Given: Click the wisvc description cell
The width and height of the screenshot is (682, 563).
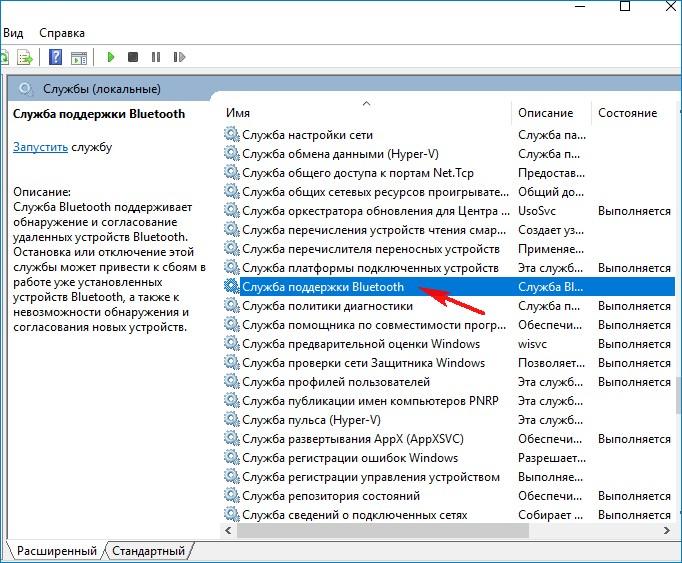Looking at the screenshot, I should [x=532, y=344].
